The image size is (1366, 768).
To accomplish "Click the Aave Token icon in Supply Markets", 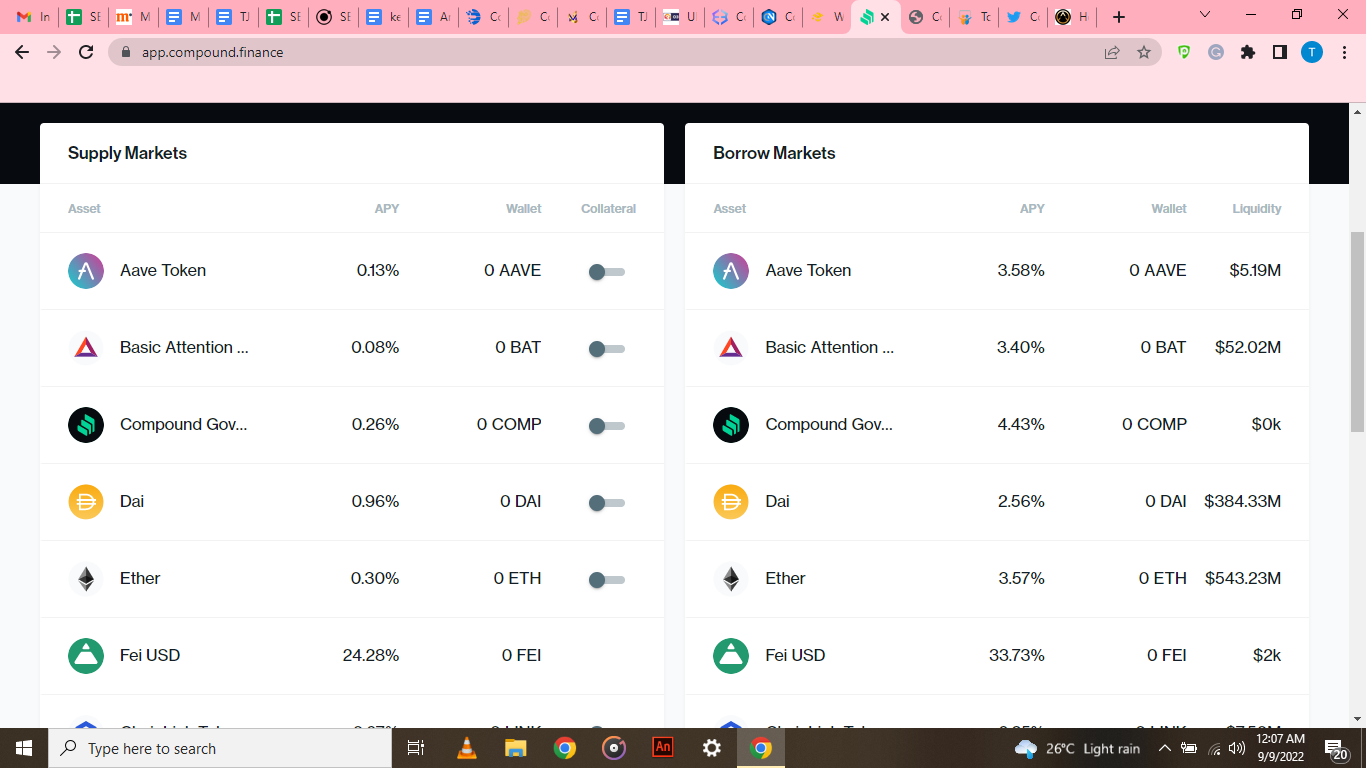I will [x=86, y=271].
